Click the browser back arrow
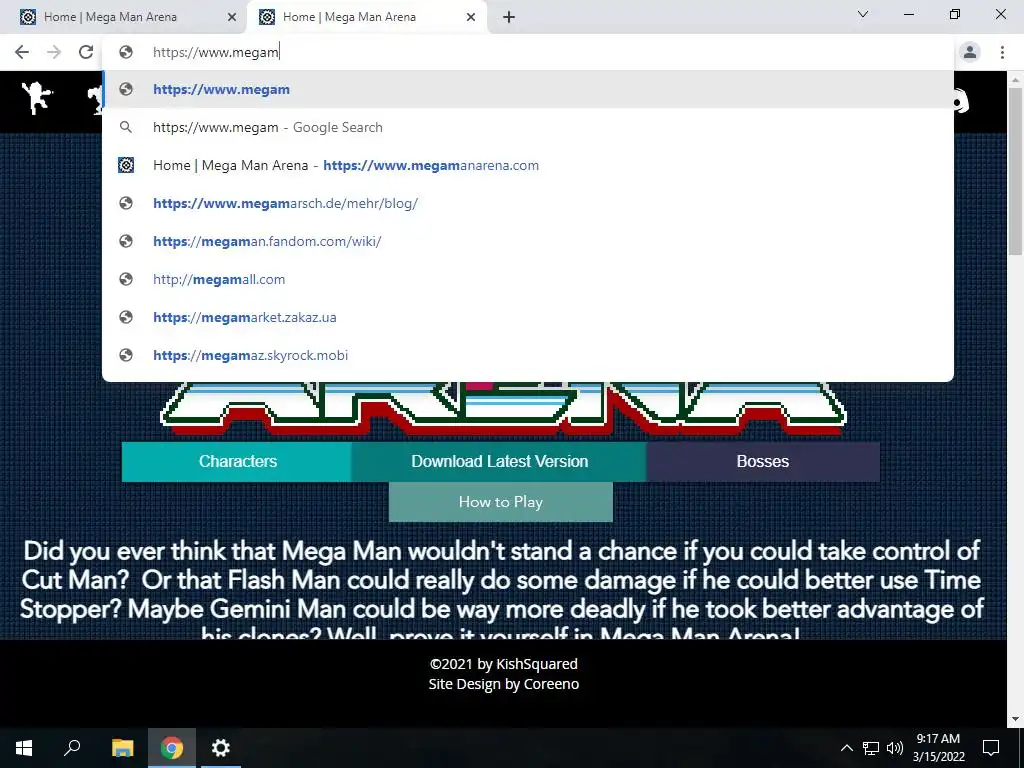 click(x=22, y=52)
